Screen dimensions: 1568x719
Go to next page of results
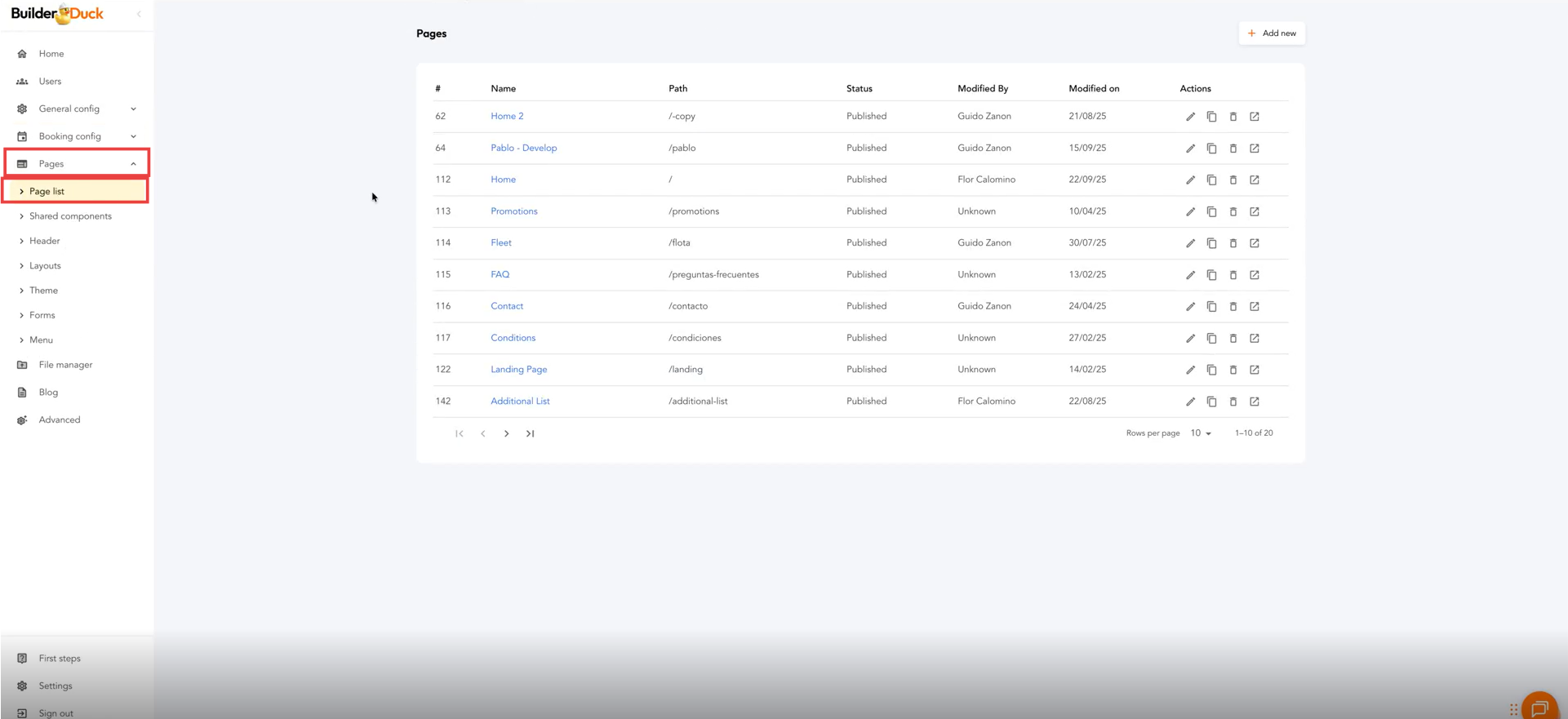(506, 433)
